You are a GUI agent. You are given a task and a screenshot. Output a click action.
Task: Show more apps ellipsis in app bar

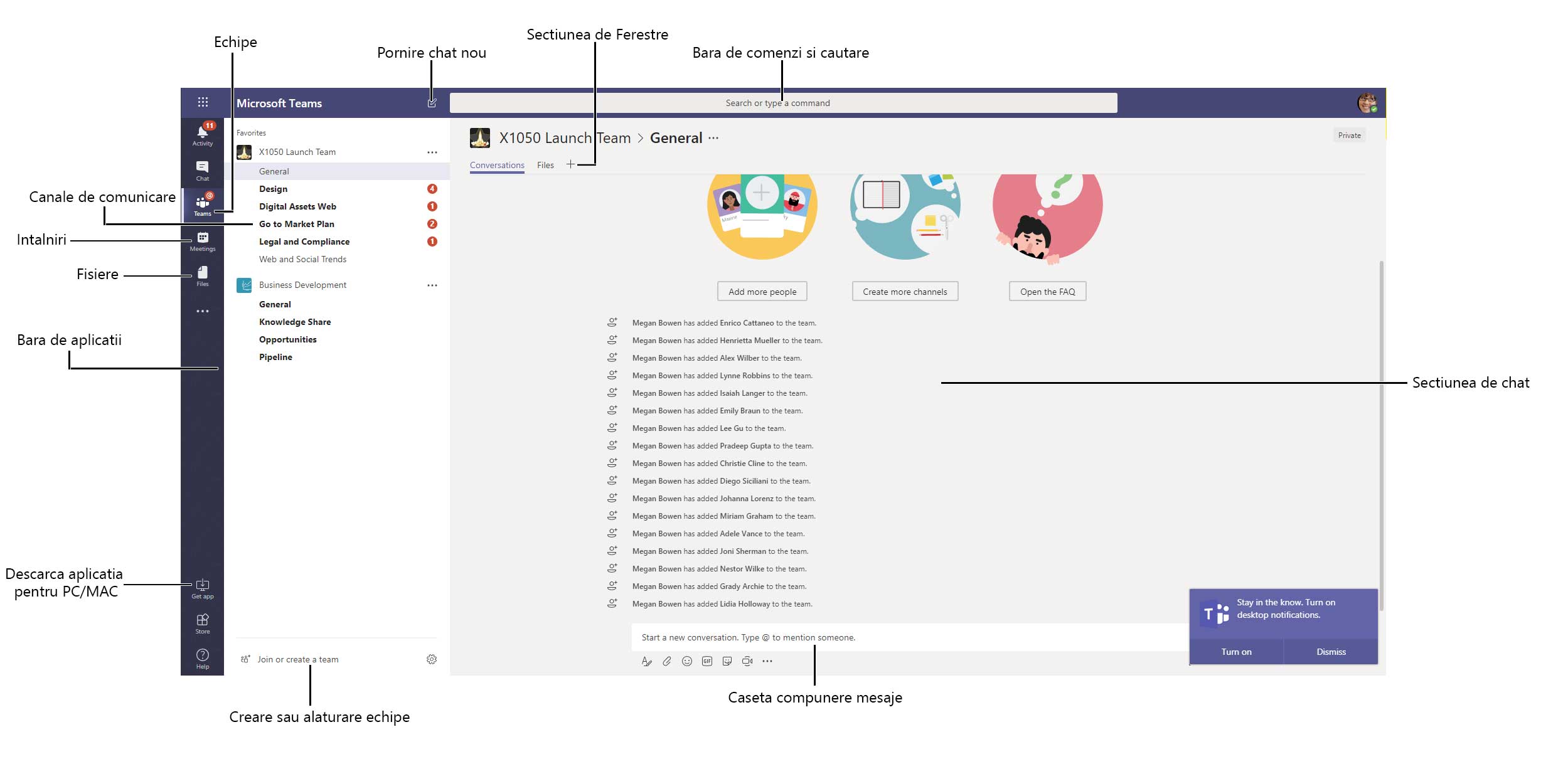coord(202,311)
